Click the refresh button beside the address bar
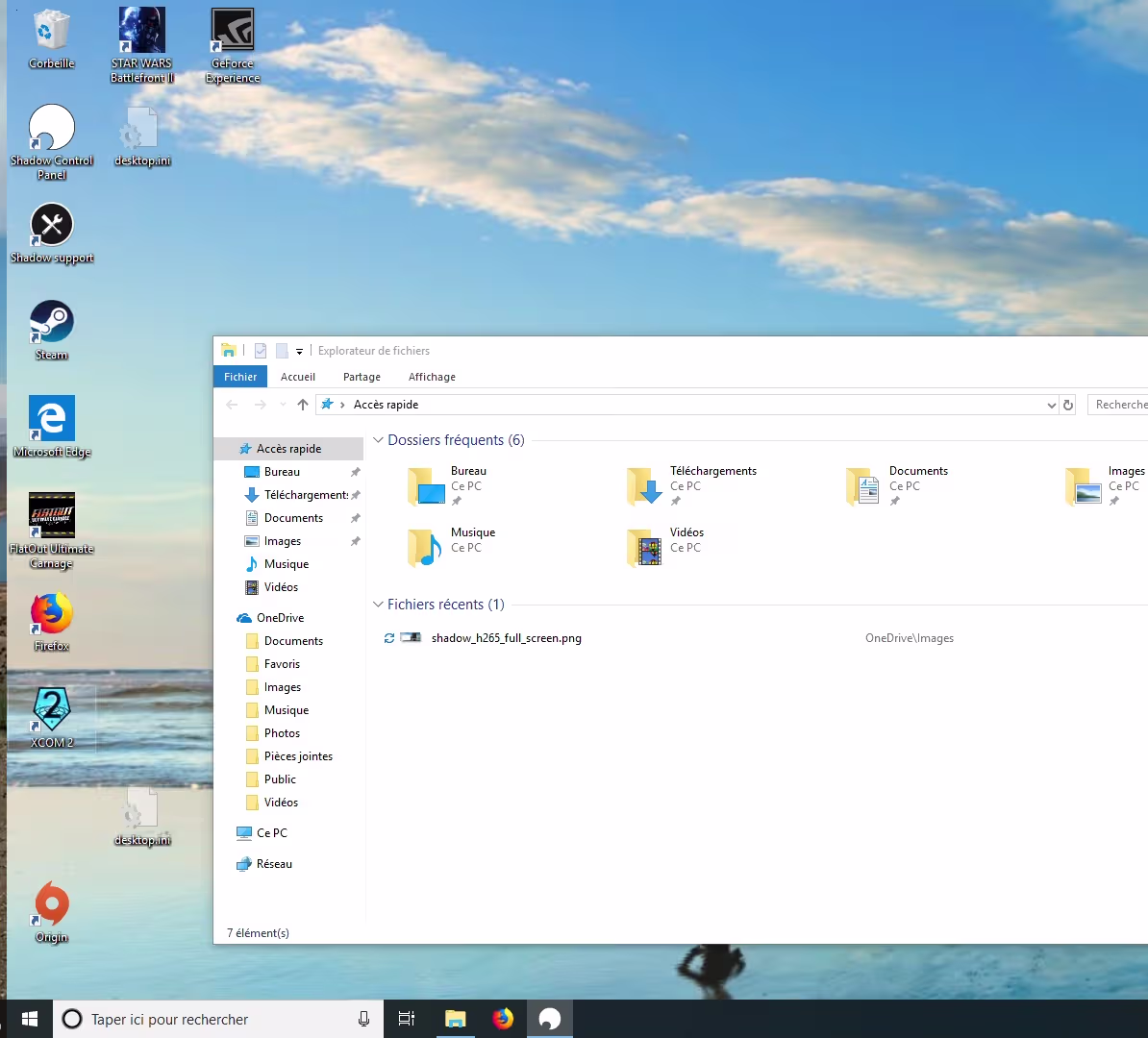 (x=1067, y=406)
